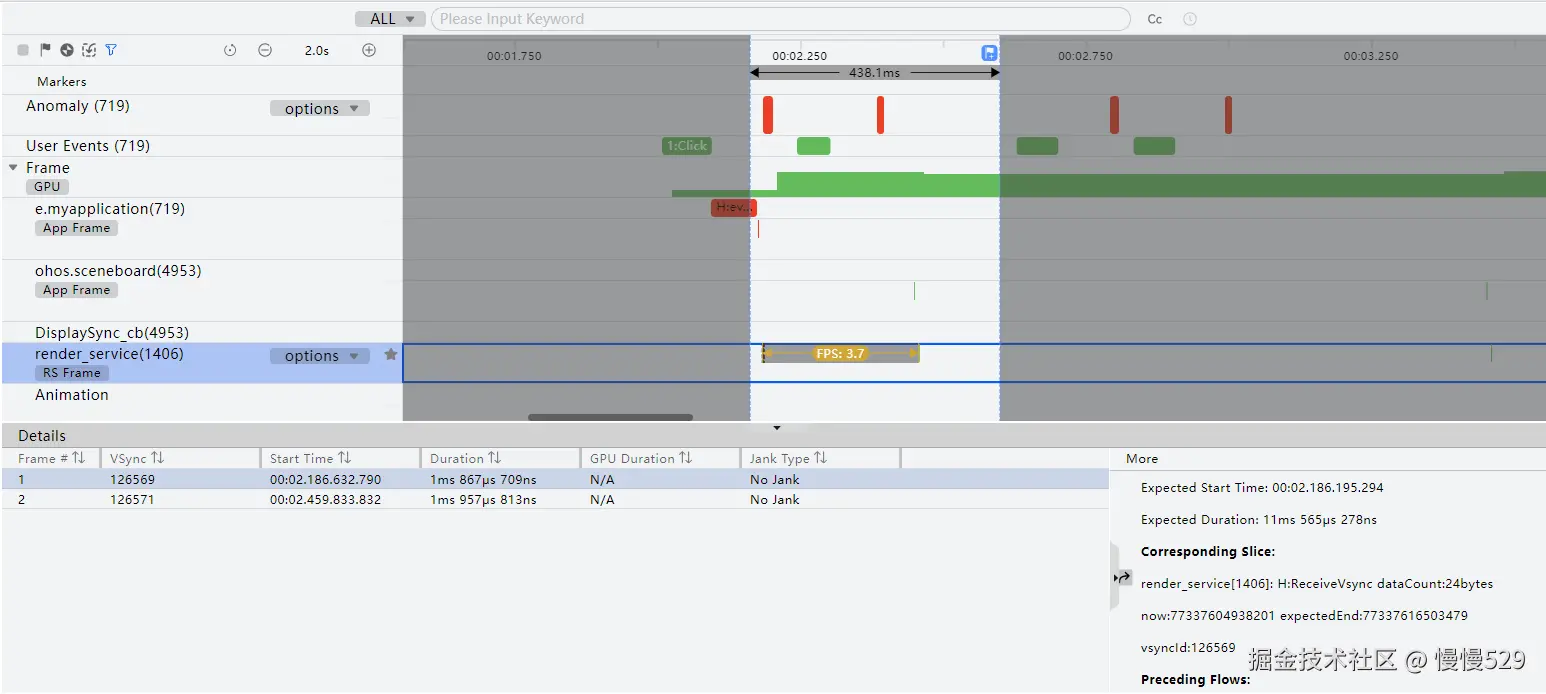Click the dark circular quartered icon
Screen dimensions: 1546x694
coord(67,50)
